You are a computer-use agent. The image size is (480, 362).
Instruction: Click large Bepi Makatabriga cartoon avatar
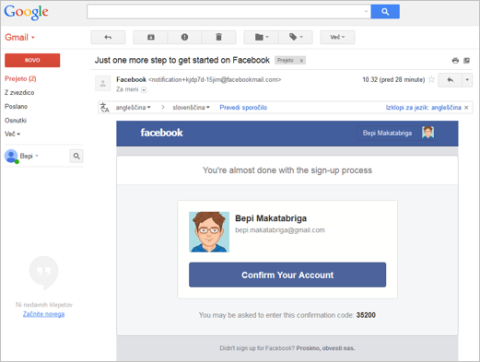[209, 232]
